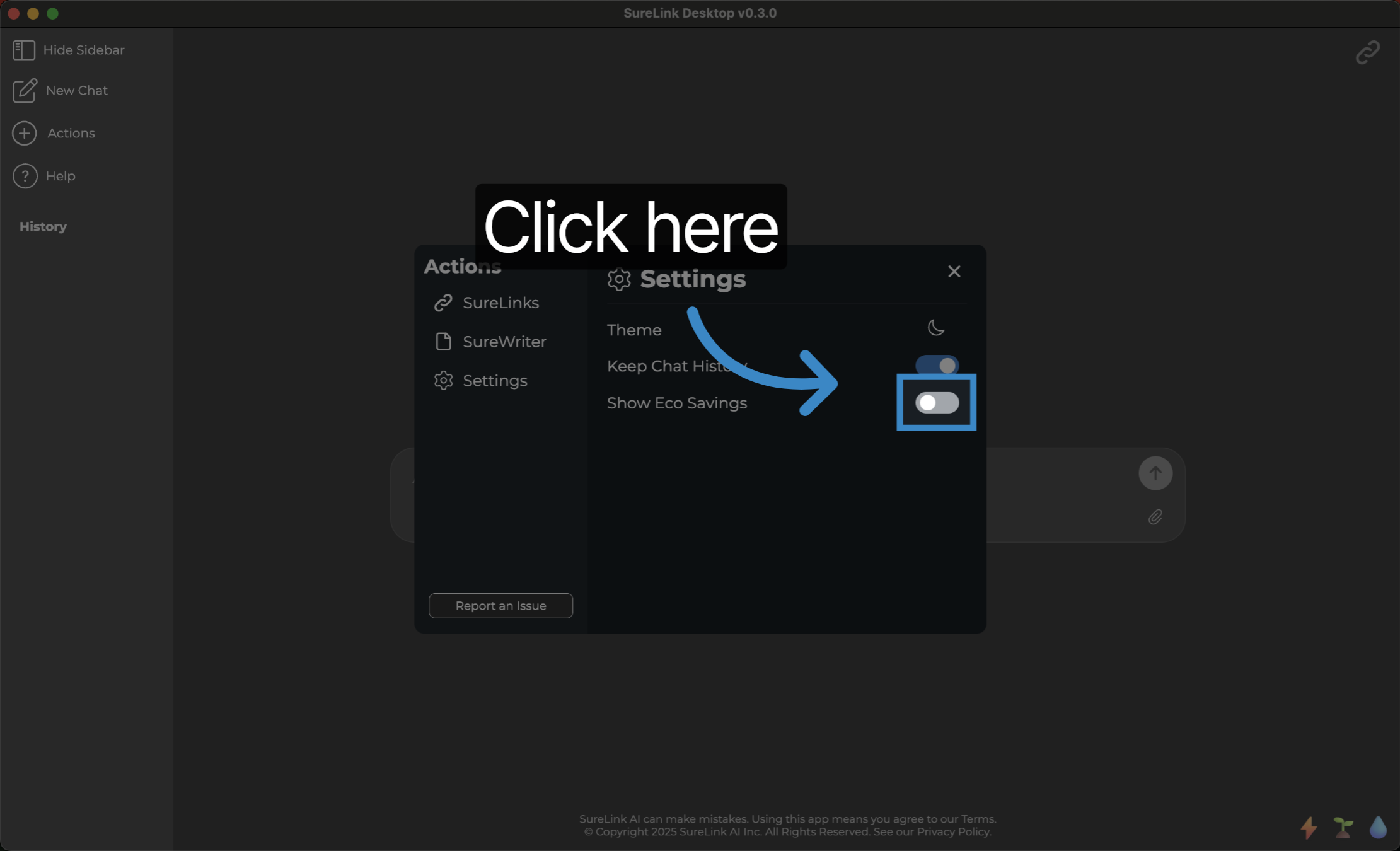1400x851 pixels.
Task: Open the Actions label in sidebar
Action: click(71, 133)
